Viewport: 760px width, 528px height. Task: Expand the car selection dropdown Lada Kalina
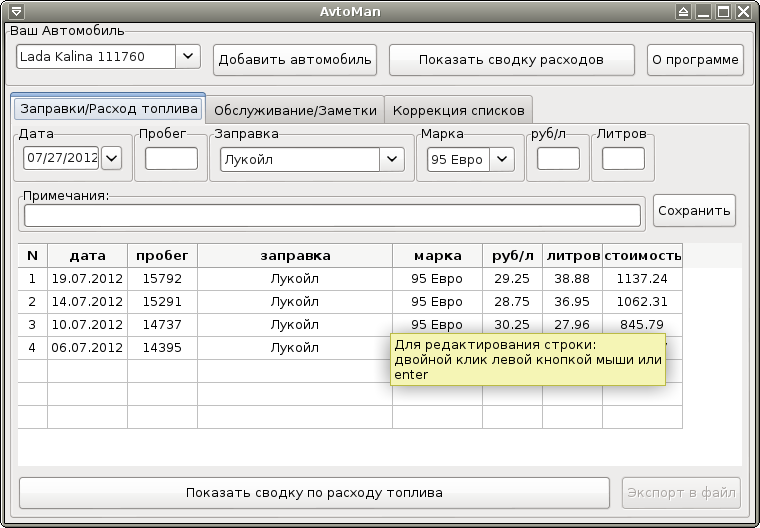tap(188, 57)
